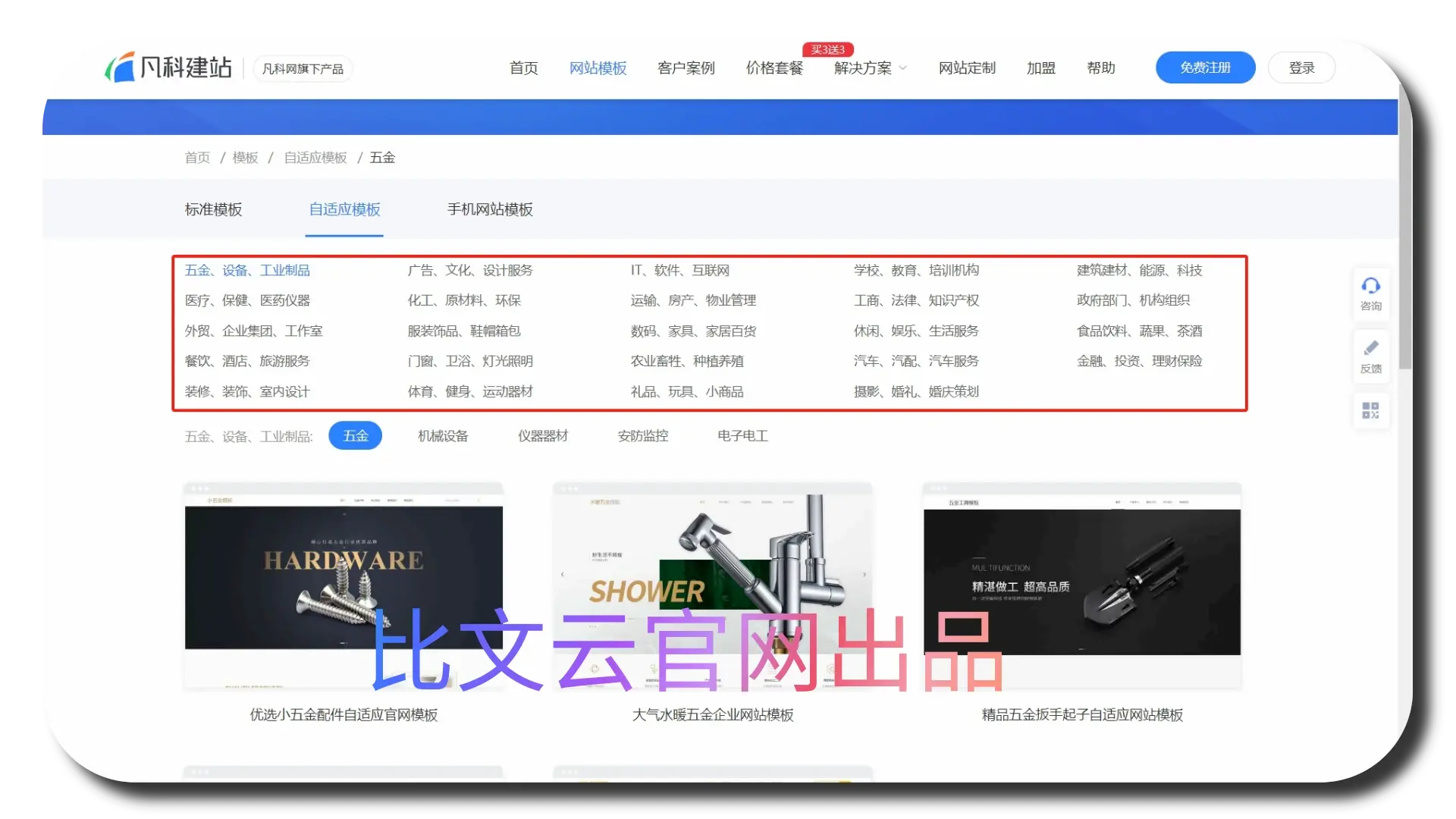Click the 免费注册 button
1456x819 pixels.
(1205, 67)
